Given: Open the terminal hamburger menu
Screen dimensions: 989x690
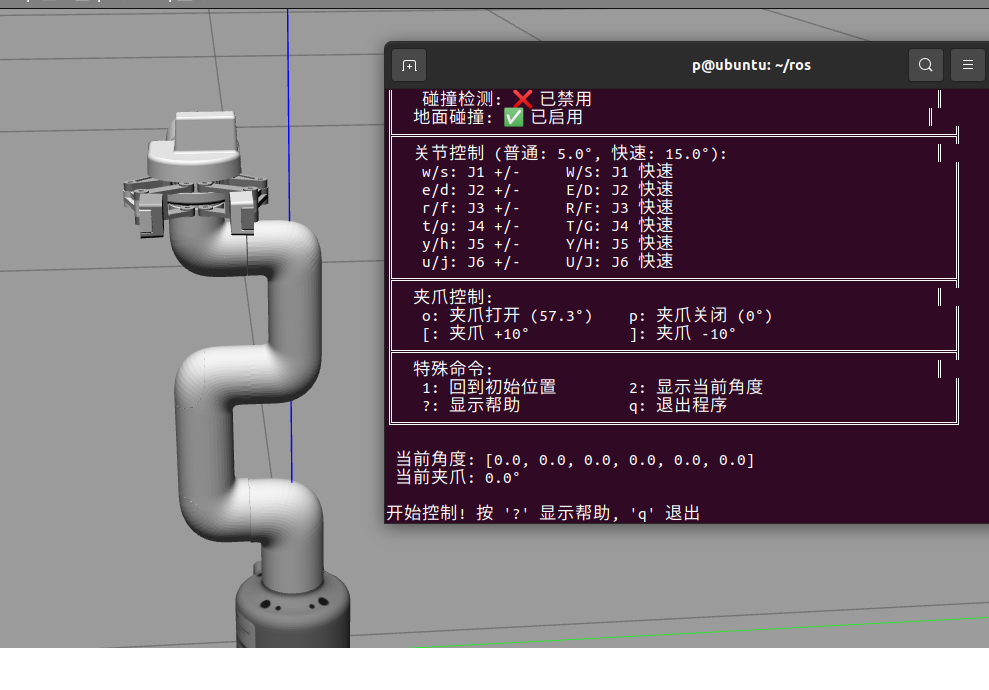Looking at the screenshot, I should [967, 65].
